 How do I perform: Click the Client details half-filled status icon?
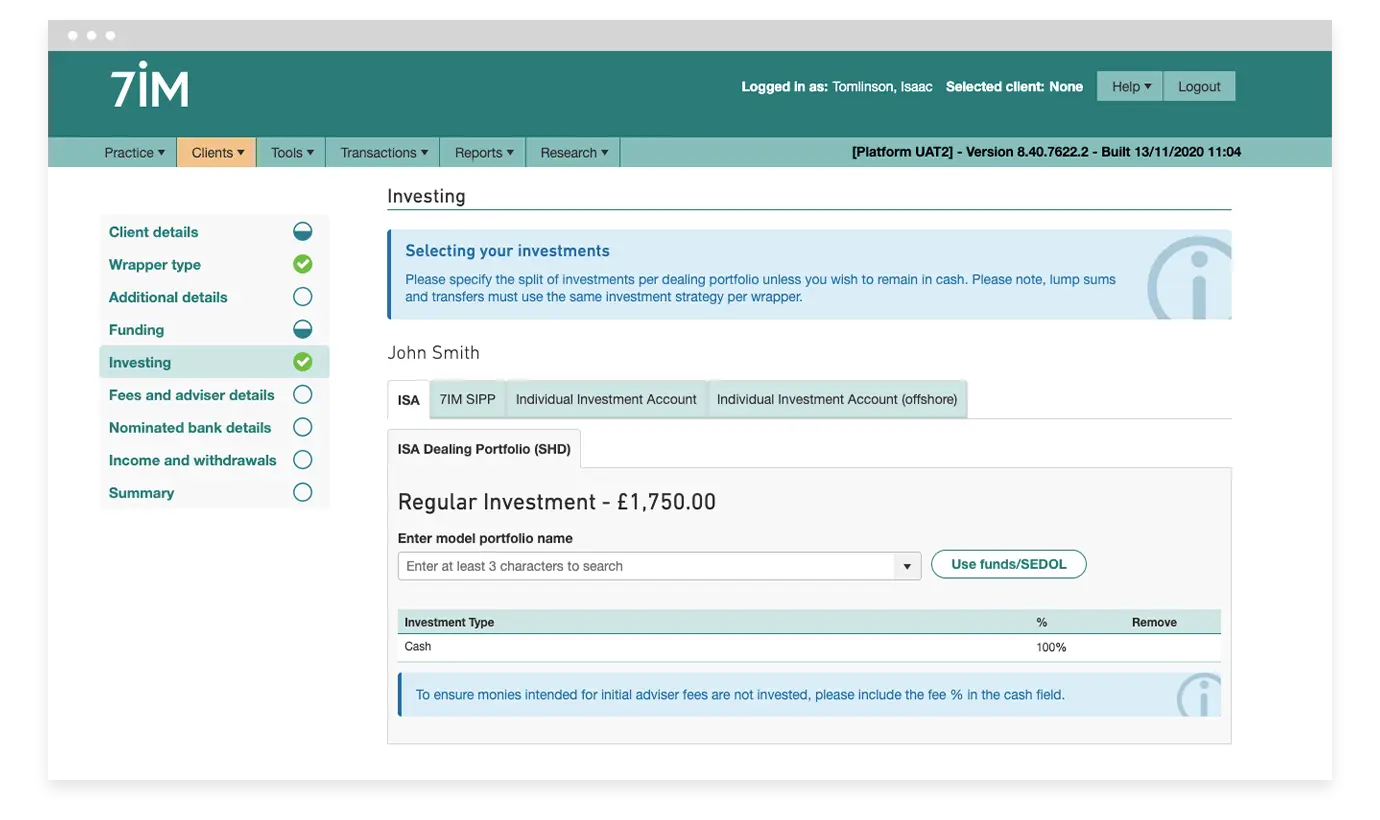click(302, 232)
